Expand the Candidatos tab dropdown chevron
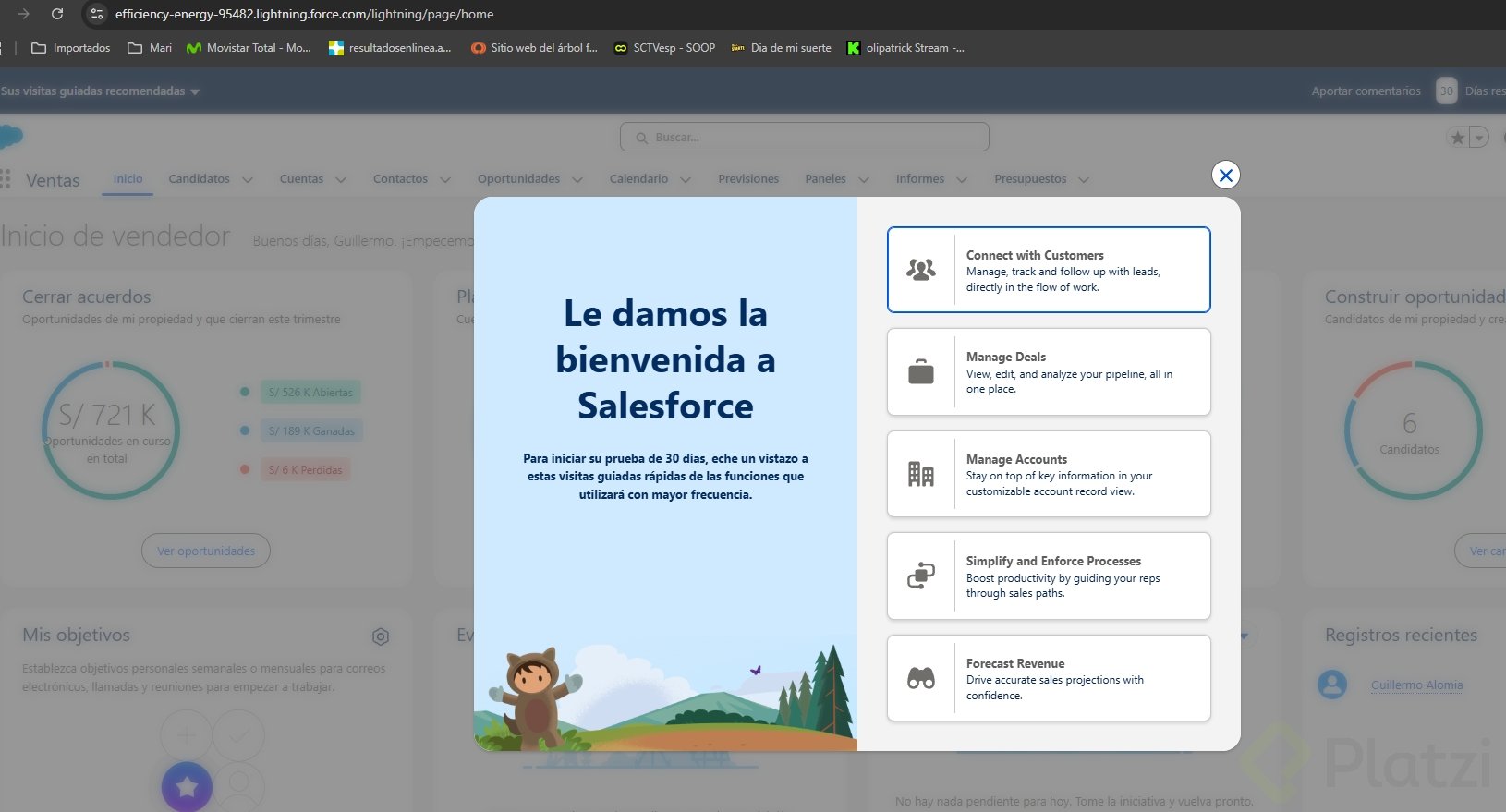The height and width of the screenshot is (812, 1506). pos(248,180)
